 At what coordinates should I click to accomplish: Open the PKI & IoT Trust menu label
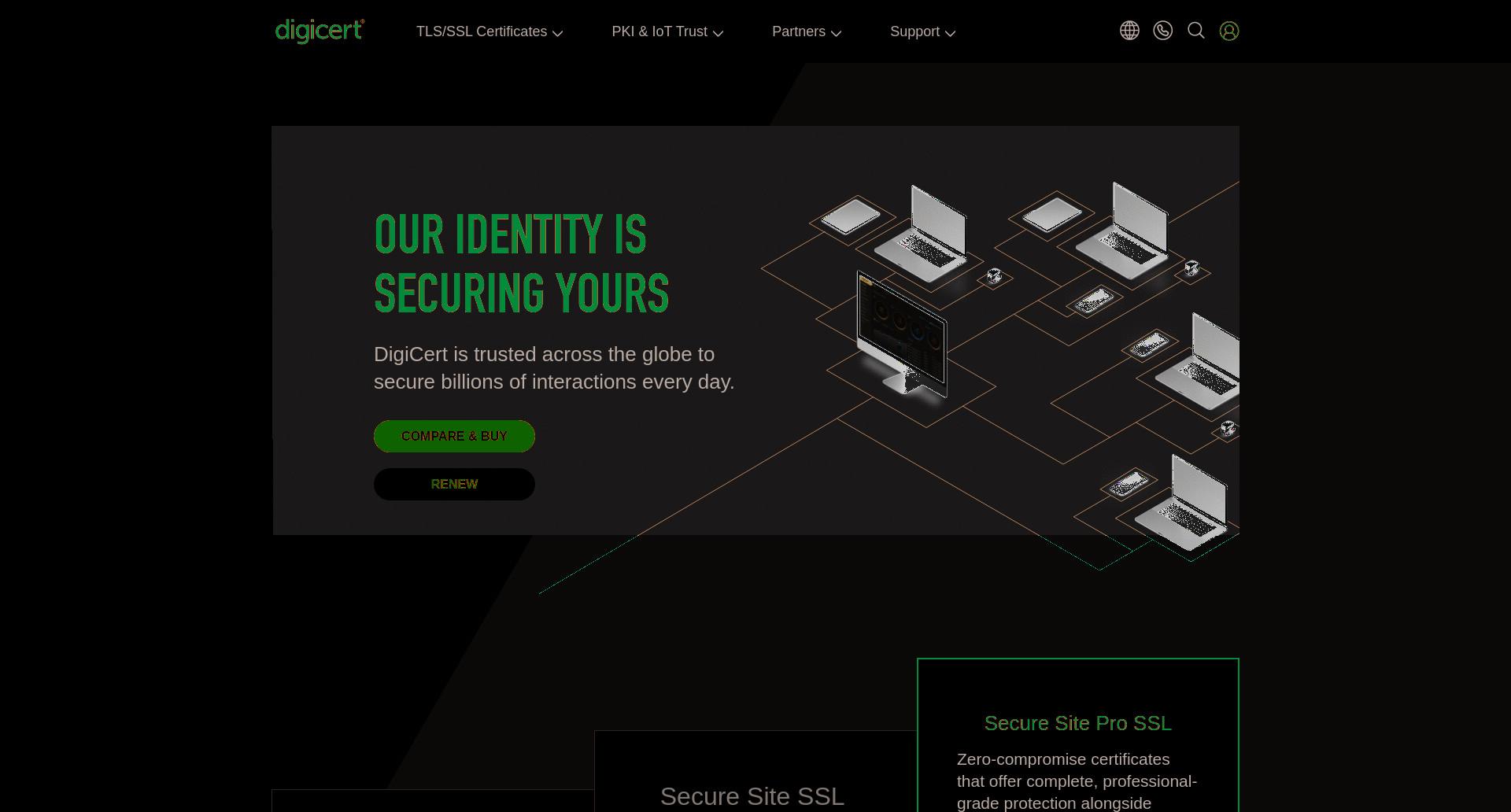point(659,31)
